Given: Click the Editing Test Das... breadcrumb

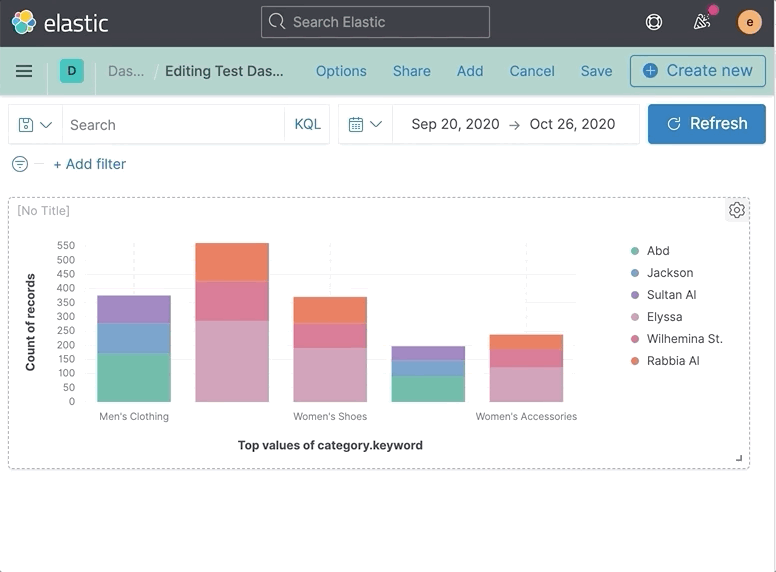Looking at the screenshot, I should point(224,71).
